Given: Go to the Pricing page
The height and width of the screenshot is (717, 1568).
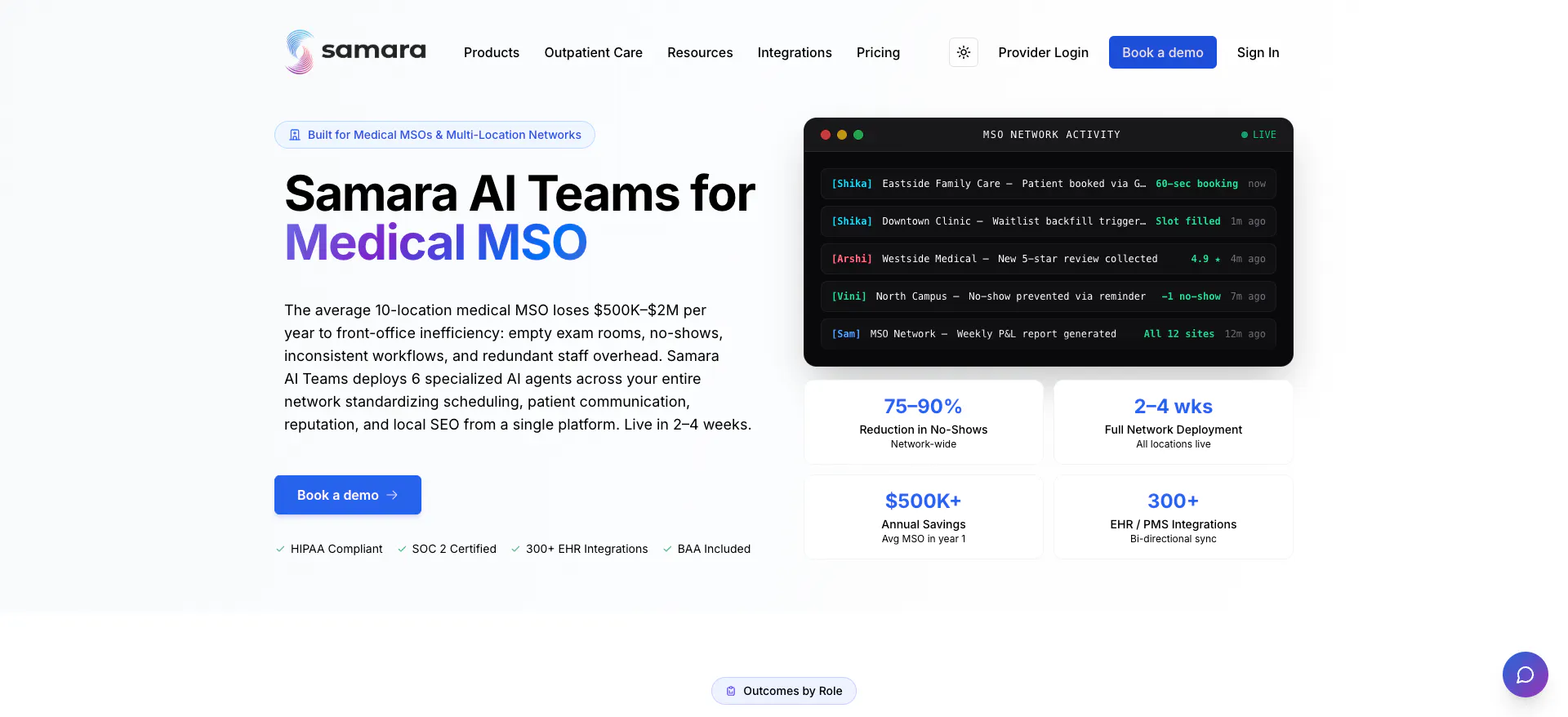Looking at the screenshot, I should coord(878,52).
